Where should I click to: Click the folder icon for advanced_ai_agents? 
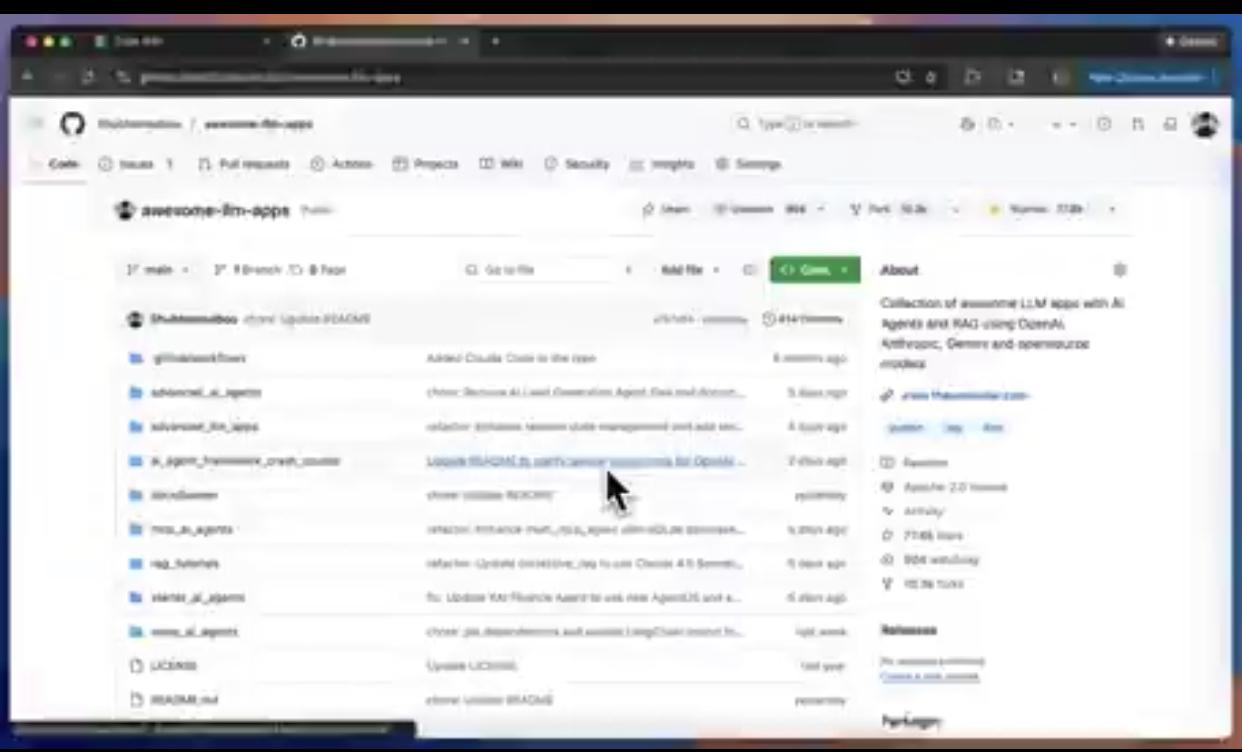136,392
